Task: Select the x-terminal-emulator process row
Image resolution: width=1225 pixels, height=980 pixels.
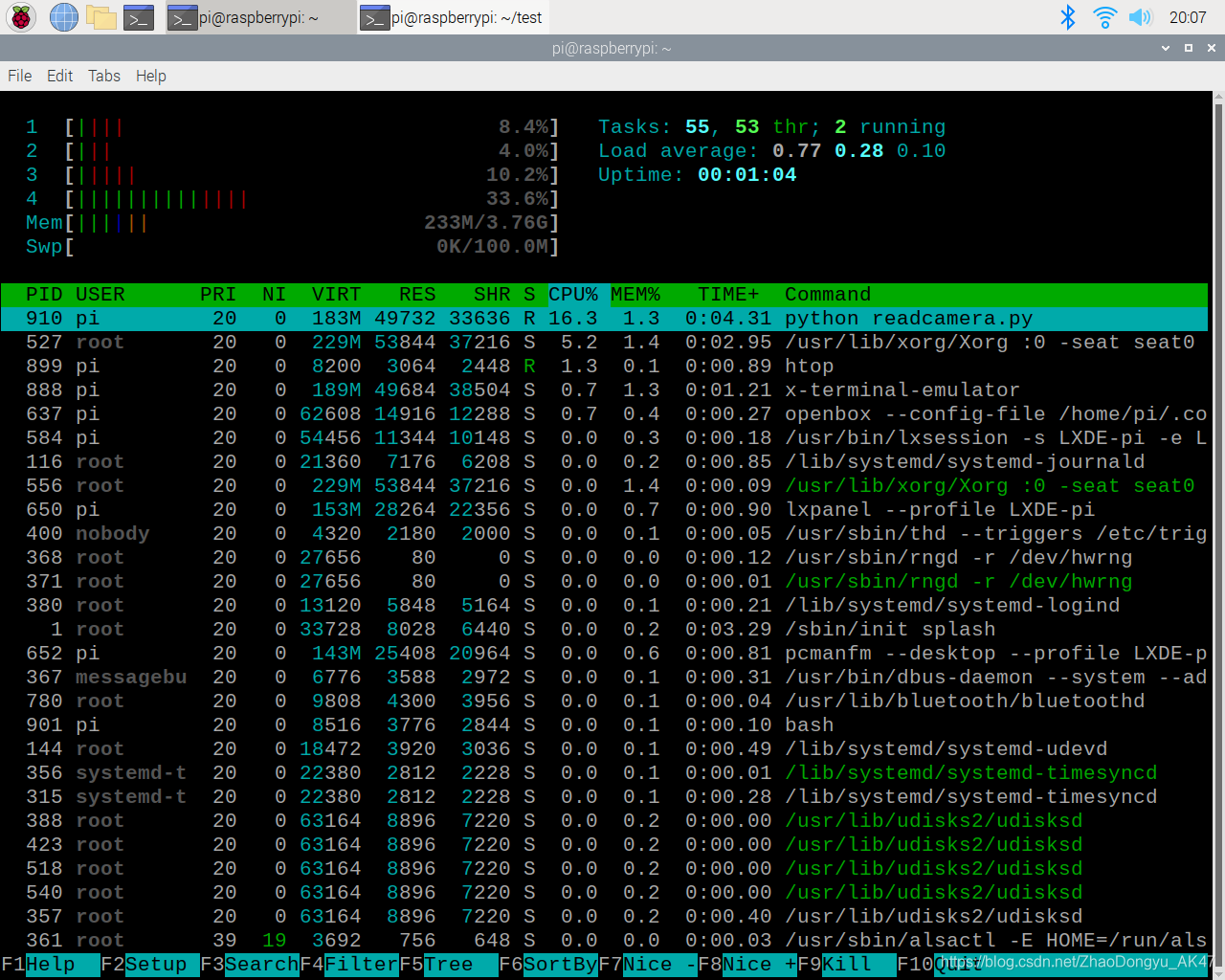Action: coord(604,390)
